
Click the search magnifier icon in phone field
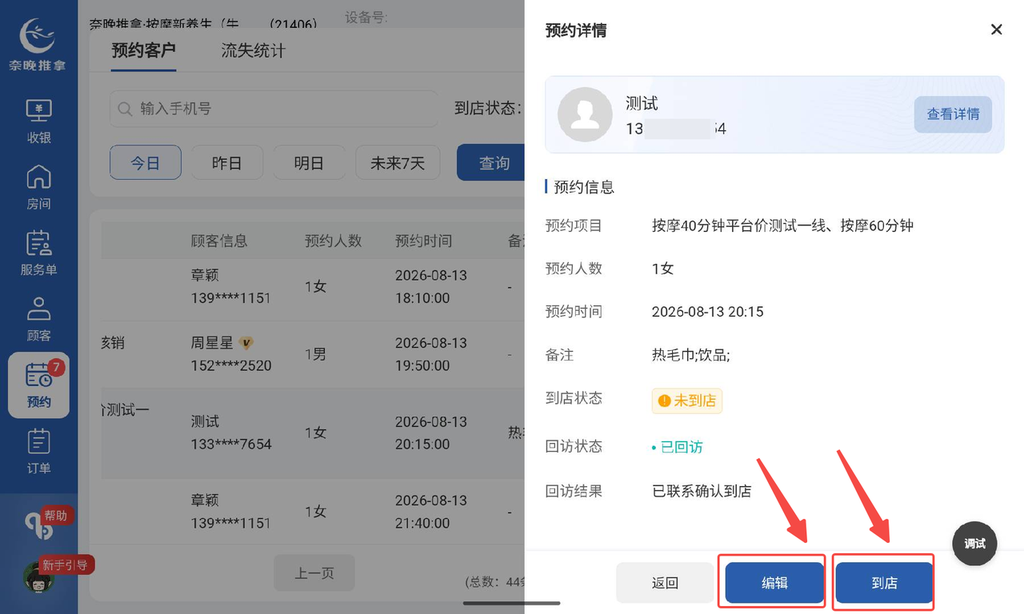[125, 108]
